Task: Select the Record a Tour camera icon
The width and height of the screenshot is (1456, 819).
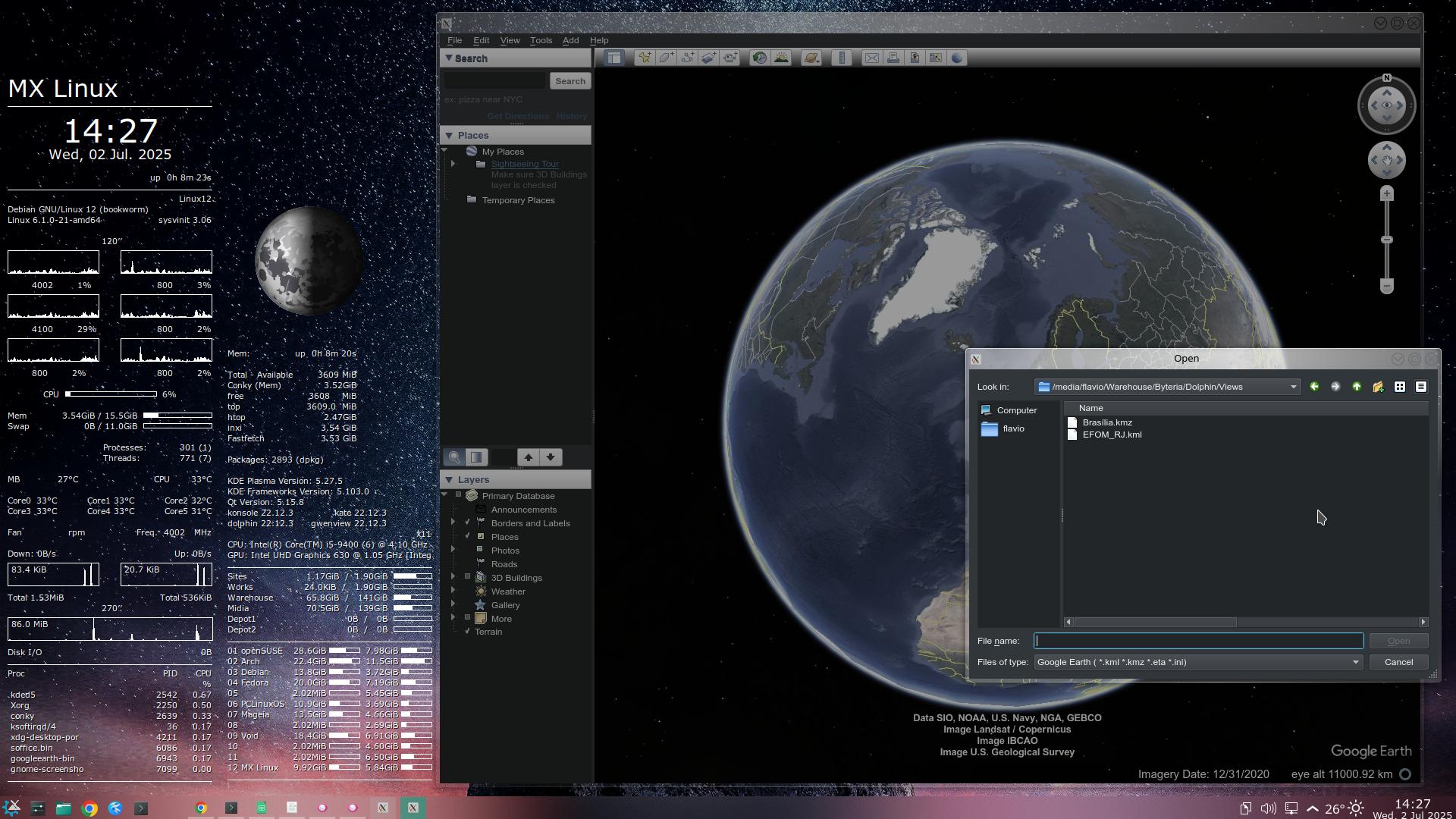Action: tap(730, 58)
